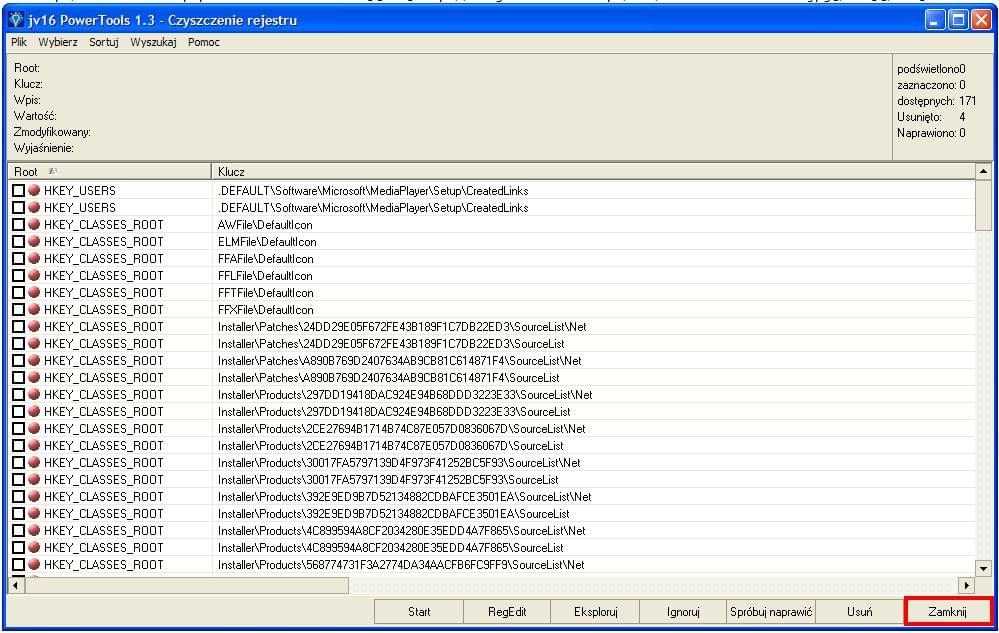999x633 pixels.
Task: Tick the checkbox for the AWFile\DefaultIcon row
Action: [18, 225]
